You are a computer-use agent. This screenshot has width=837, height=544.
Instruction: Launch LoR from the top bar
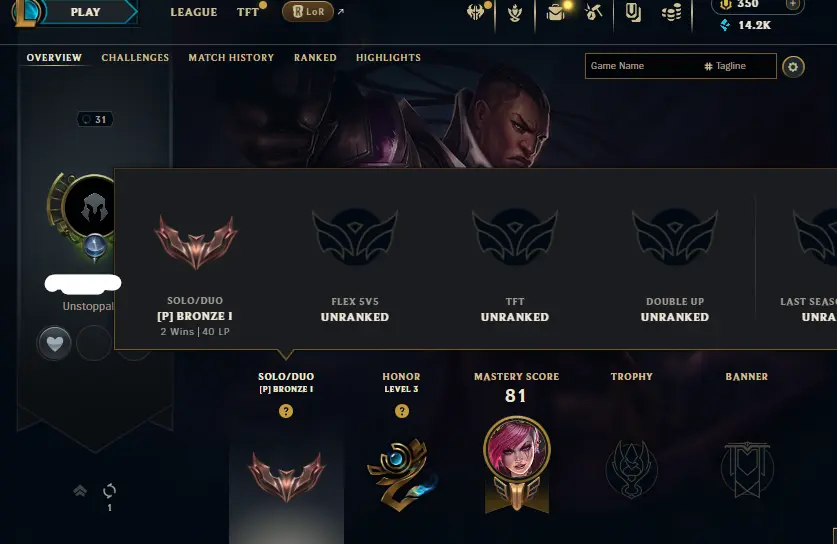click(x=308, y=12)
